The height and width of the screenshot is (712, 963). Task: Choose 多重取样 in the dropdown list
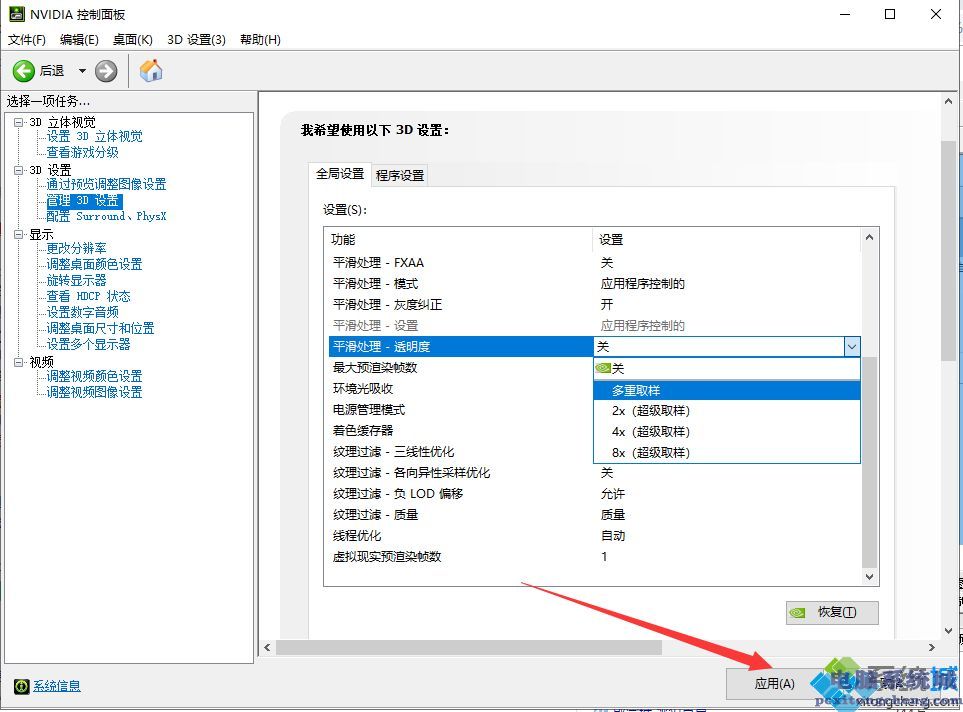[727, 390]
